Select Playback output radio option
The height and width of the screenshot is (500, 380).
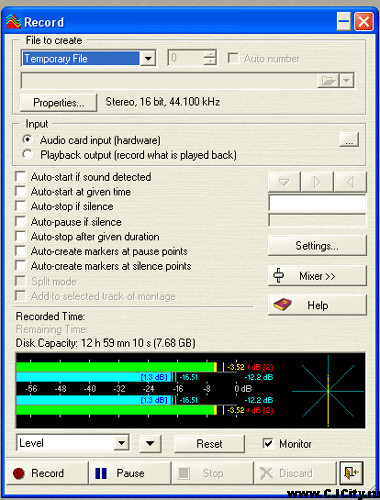pos(27,154)
